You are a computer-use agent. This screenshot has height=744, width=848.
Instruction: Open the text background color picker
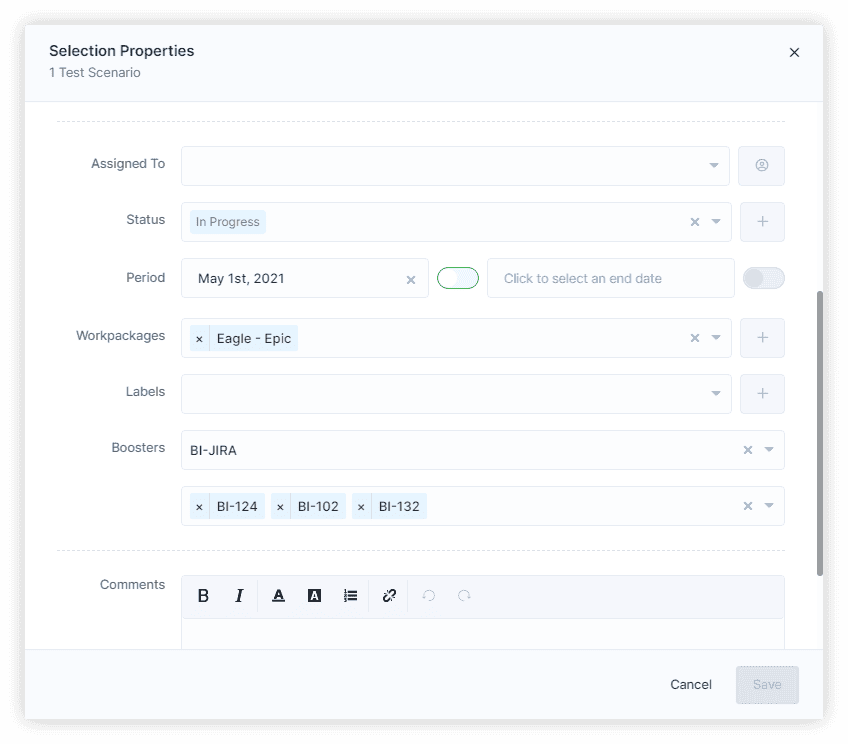click(314, 596)
